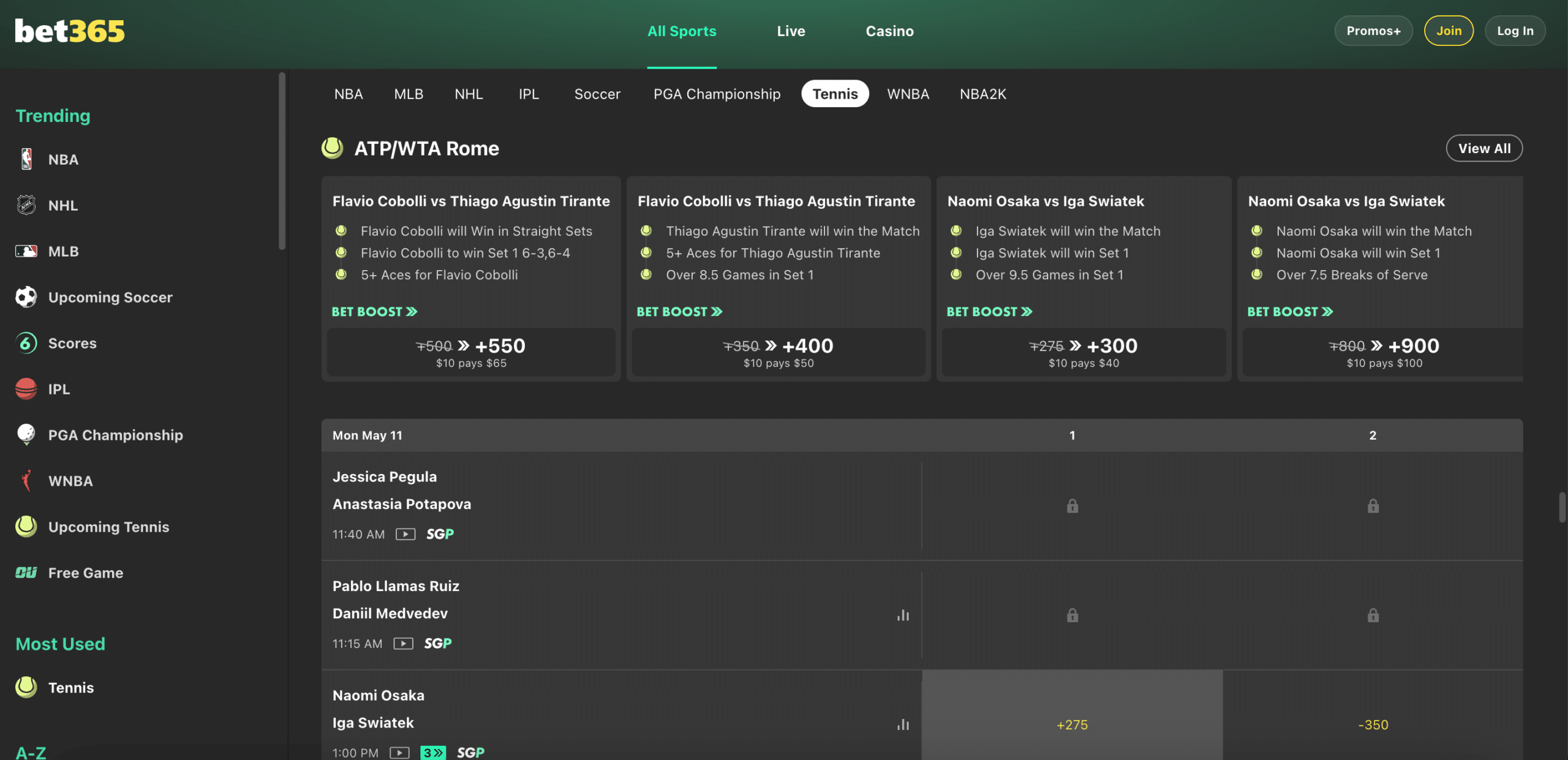Select the NBA sport tab
The width and height of the screenshot is (1568, 760).
pos(349,94)
